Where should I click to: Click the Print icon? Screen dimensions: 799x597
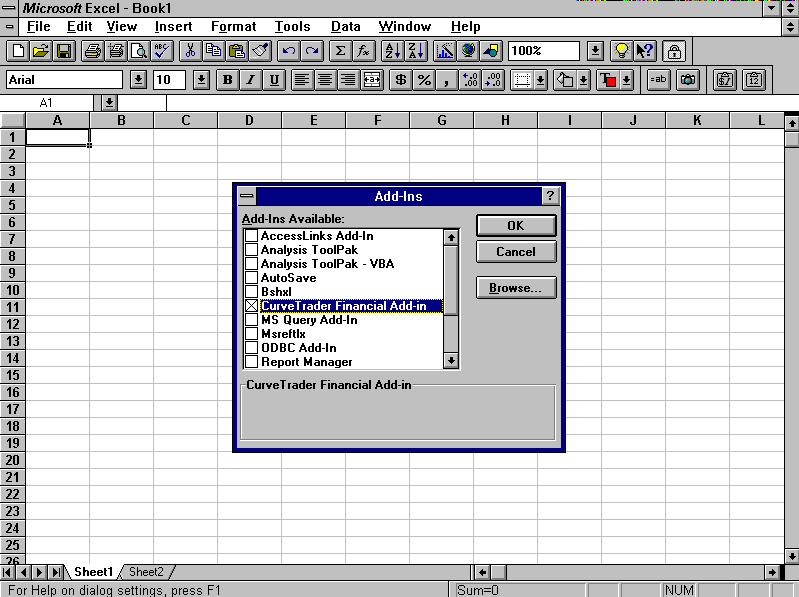point(93,51)
